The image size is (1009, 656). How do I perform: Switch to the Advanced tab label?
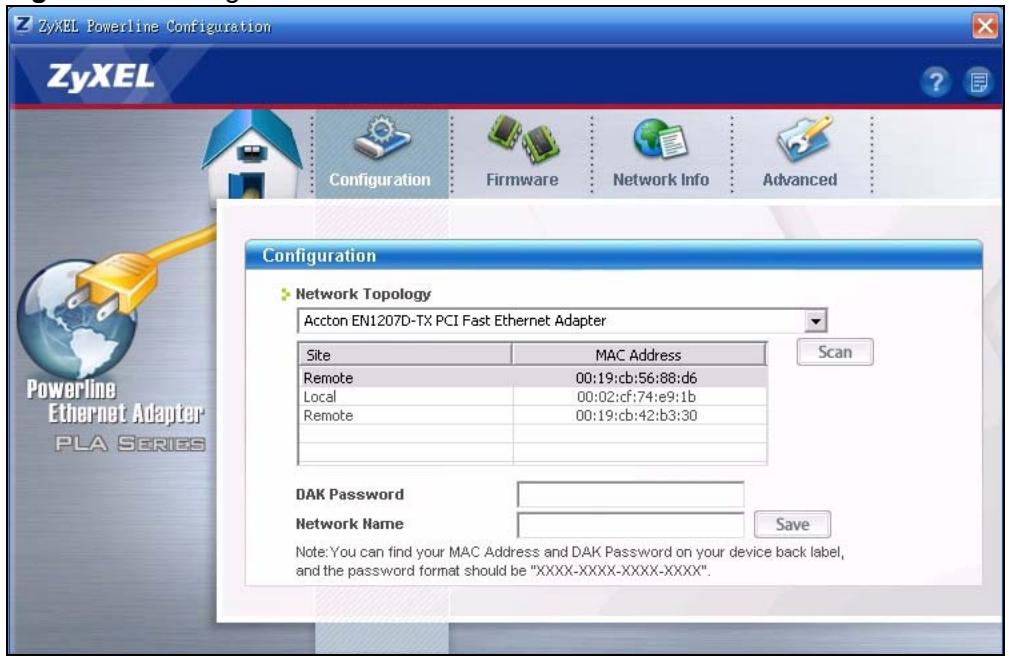point(800,180)
